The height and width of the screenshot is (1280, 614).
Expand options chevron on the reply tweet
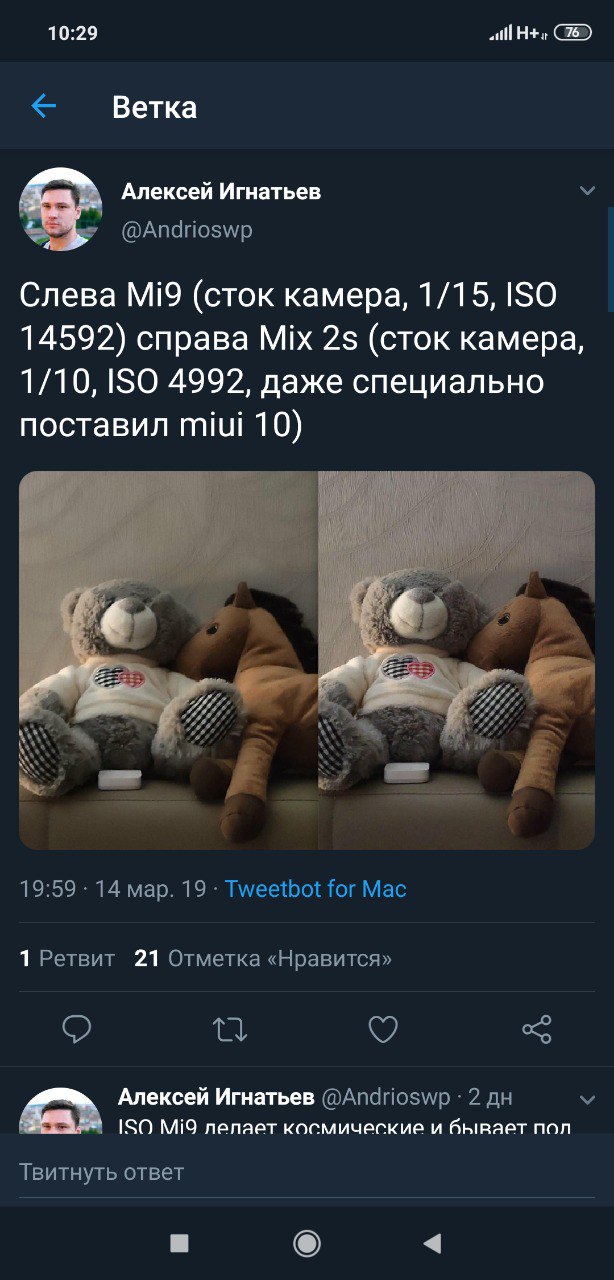[x=587, y=1100]
